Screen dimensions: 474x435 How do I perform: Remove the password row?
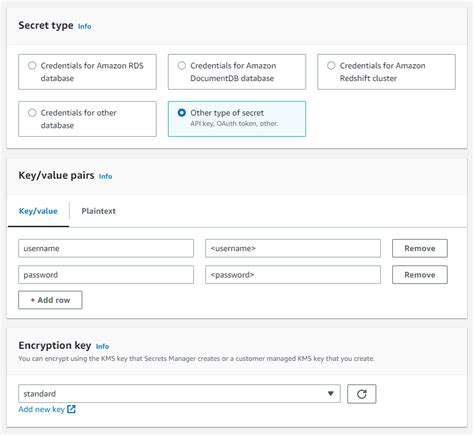420,275
